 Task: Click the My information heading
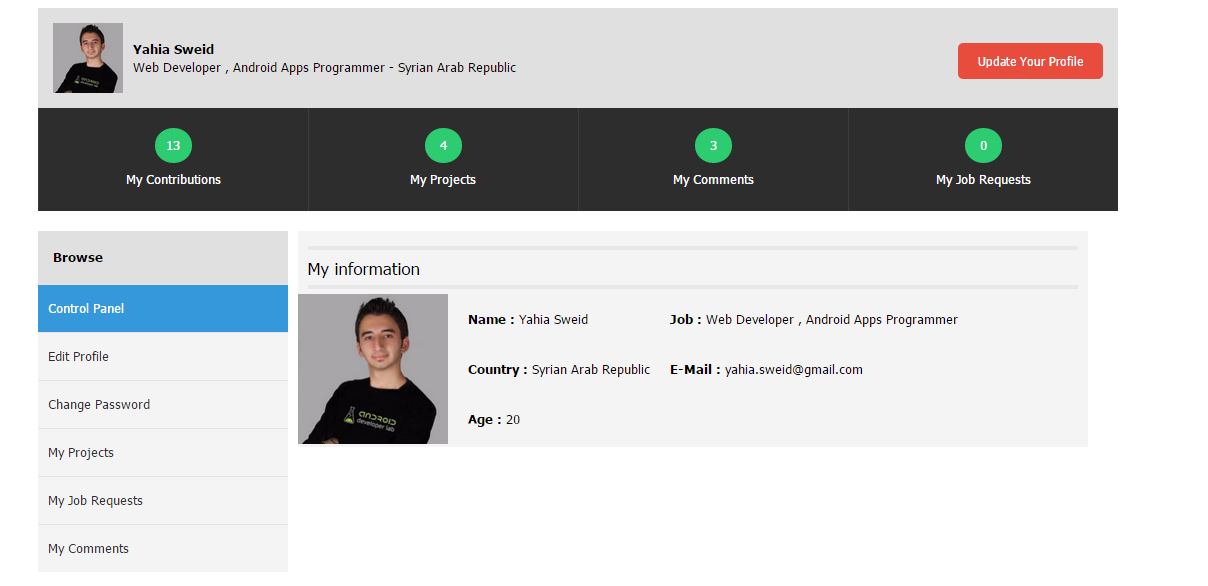(x=363, y=269)
